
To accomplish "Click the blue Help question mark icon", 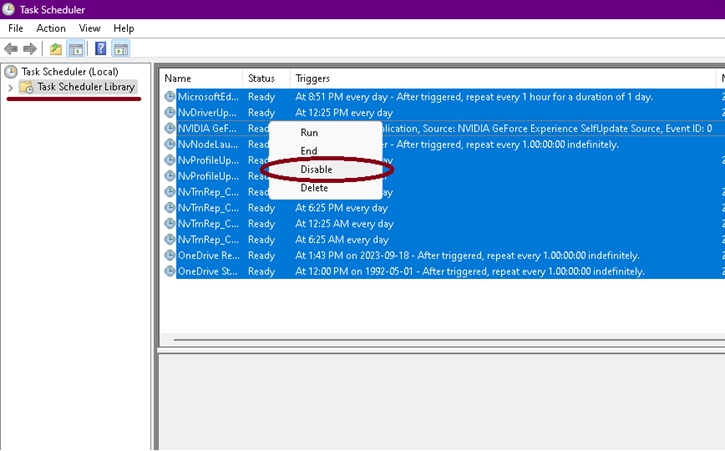I will click(x=100, y=49).
